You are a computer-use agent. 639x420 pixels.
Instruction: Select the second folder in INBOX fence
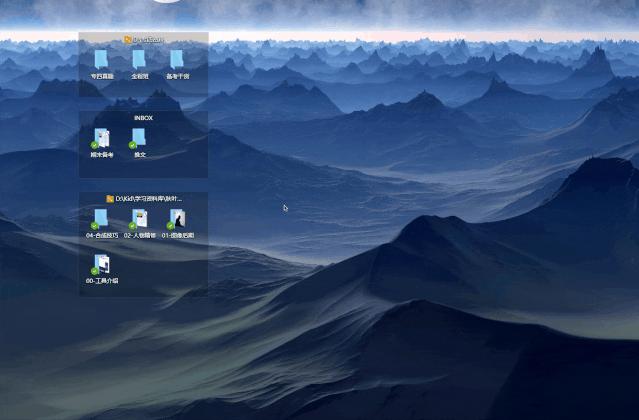pos(140,138)
